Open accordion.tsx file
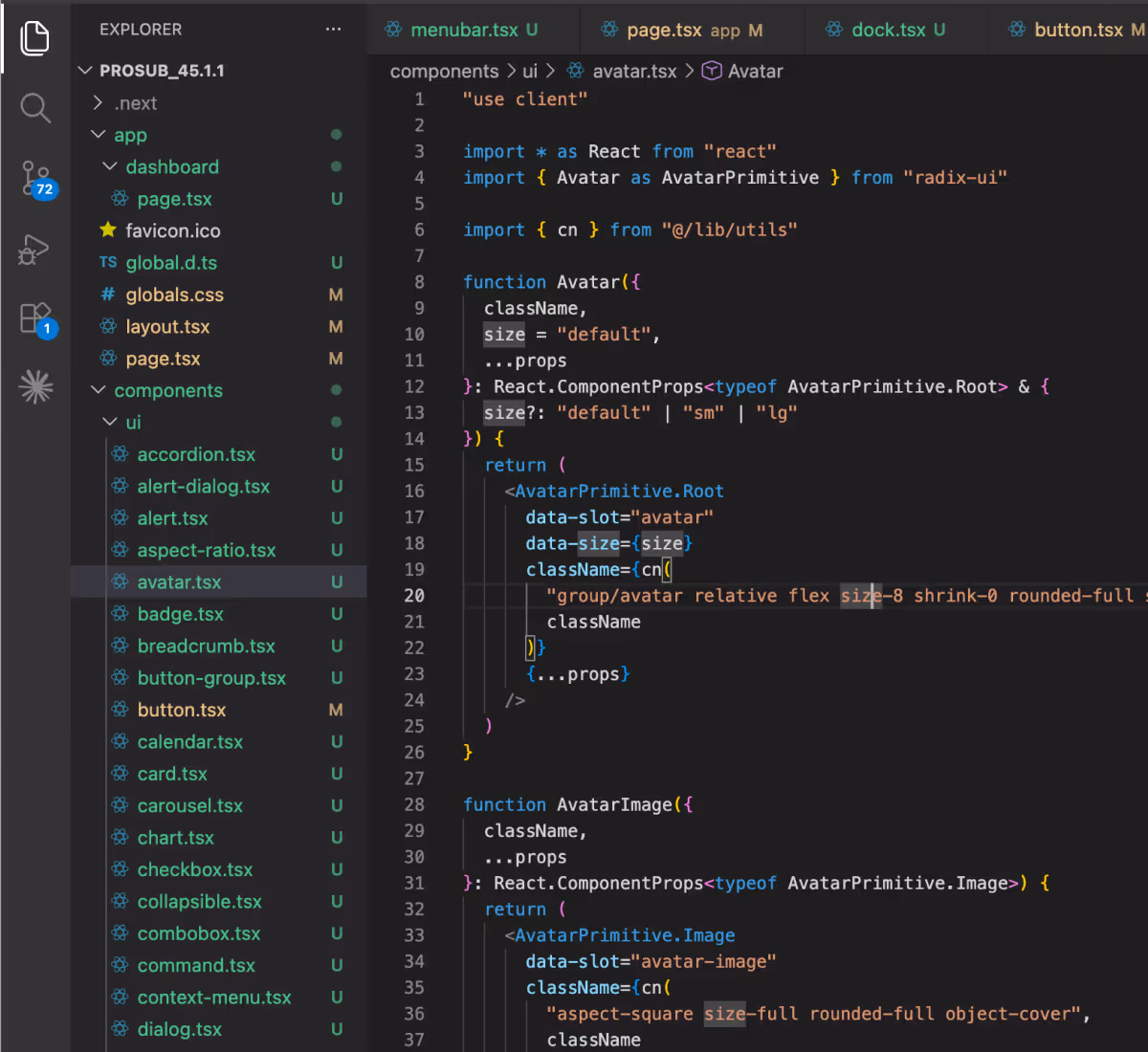This screenshot has width=1148, height=1052. click(x=219, y=454)
